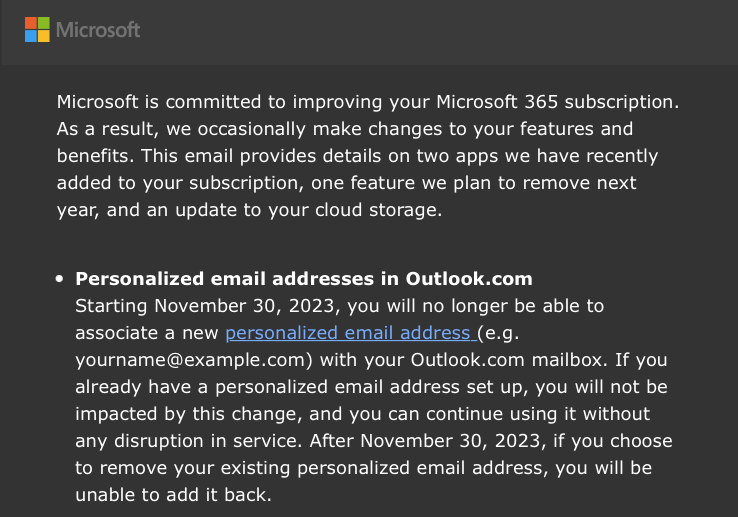Click the "Personalized email addresses in Outlook.com" heading
Image resolution: width=738 pixels, height=517 pixels.
tap(304, 278)
